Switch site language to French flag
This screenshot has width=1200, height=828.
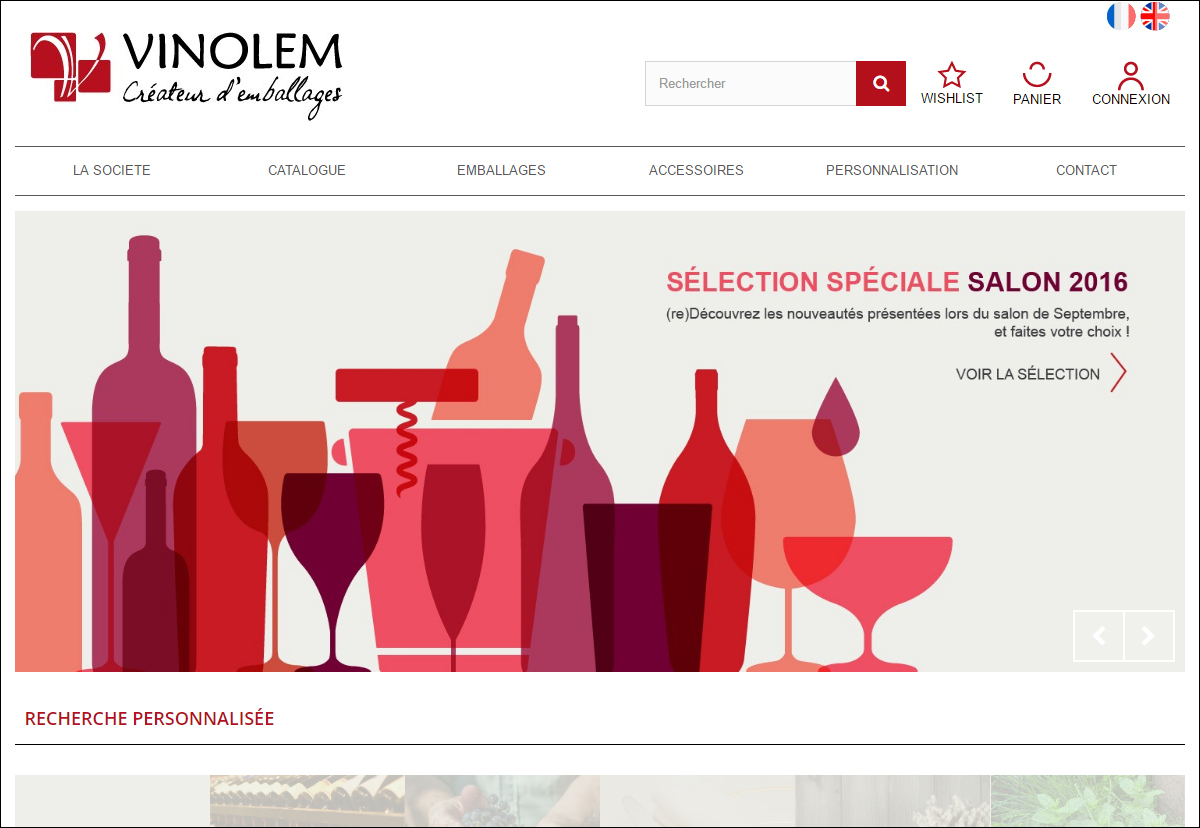pyautogui.click(x=1120, y=16)
